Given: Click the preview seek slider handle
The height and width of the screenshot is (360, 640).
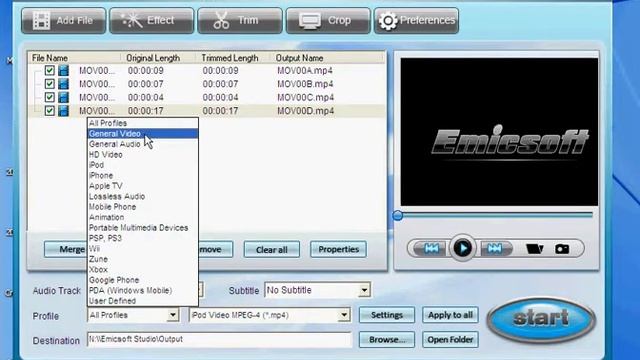Looking at the screenshot, I should (x=398, y=215).
